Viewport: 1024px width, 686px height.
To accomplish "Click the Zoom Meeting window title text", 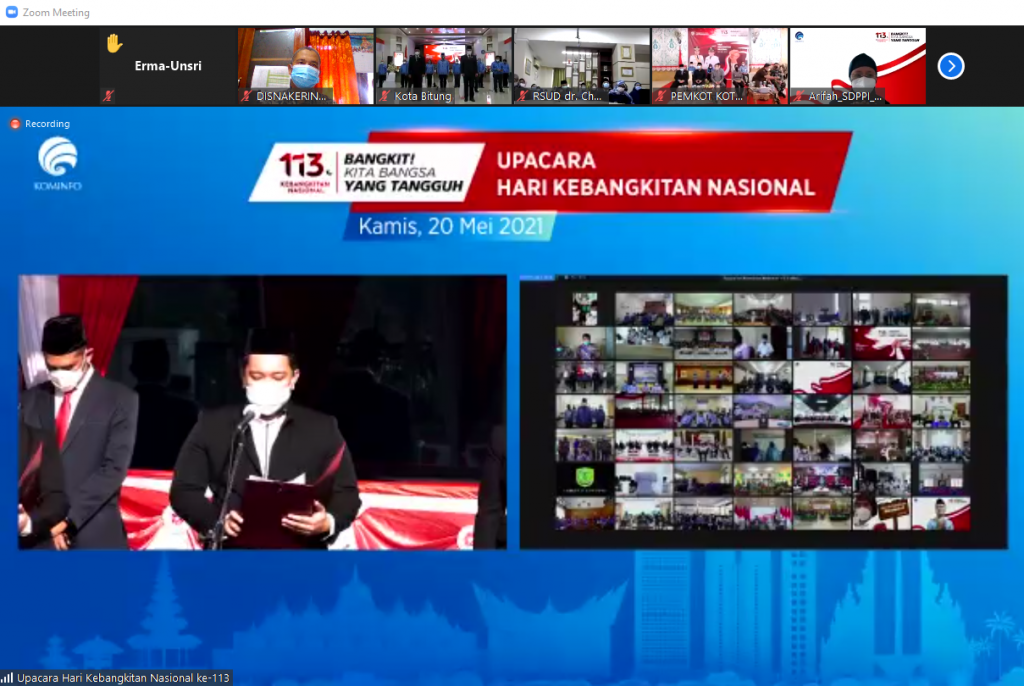I will [56, 12].
